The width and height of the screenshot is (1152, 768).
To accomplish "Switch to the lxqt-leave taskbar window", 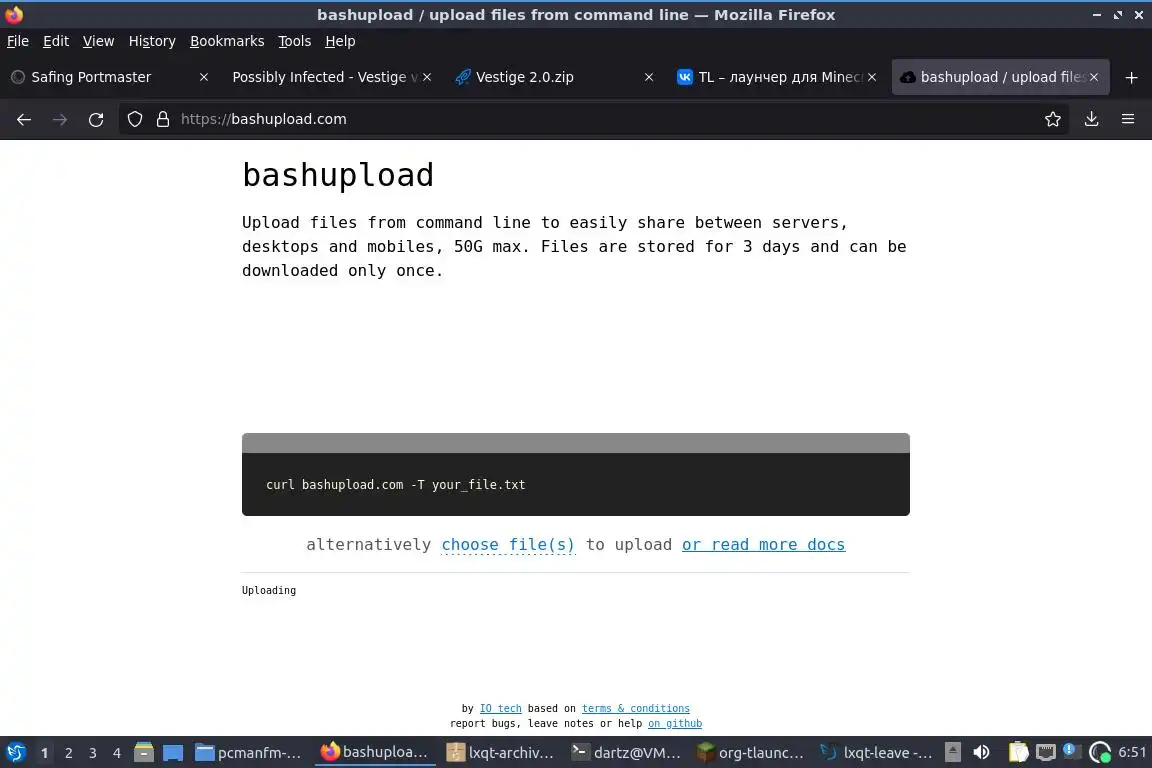I will coord(876,753).
